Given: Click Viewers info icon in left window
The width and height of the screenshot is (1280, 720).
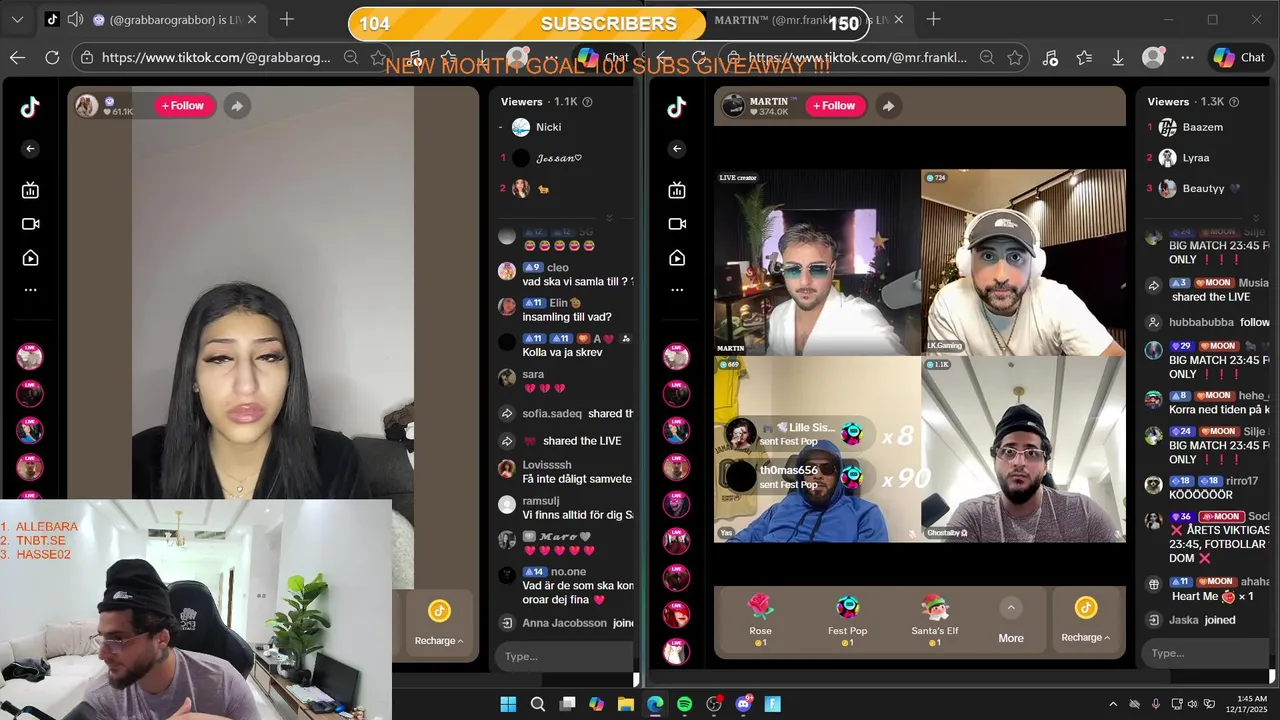Looking at the screenshot, I should [x=587, y=102].
